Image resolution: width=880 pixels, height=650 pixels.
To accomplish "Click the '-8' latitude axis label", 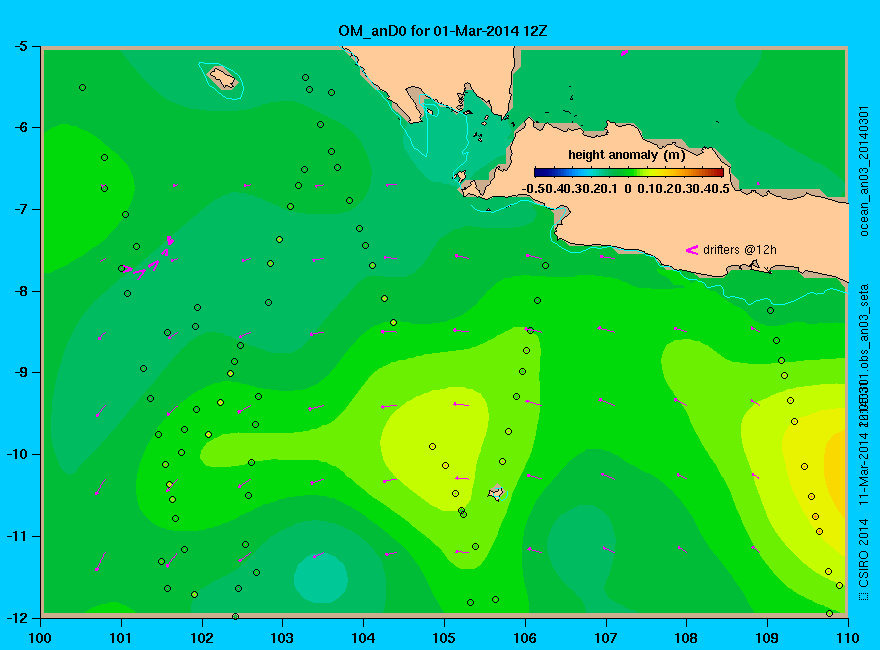I will click(20, 291).
